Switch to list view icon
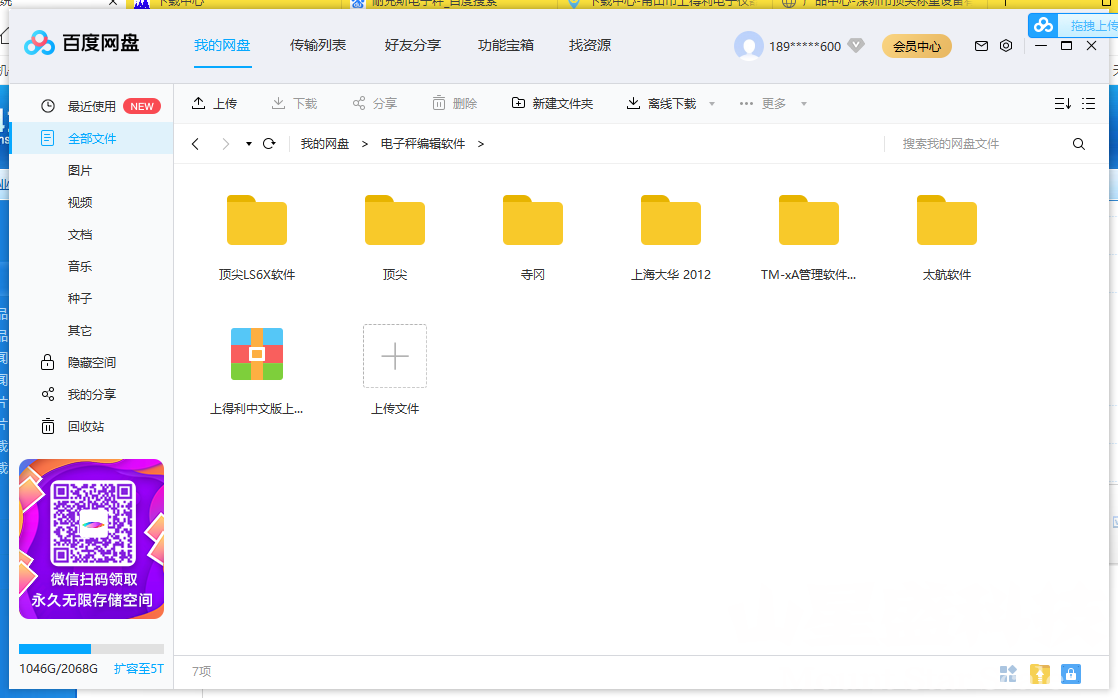1118x698 pixels. pyautogui.click(x=1089, y=103)
